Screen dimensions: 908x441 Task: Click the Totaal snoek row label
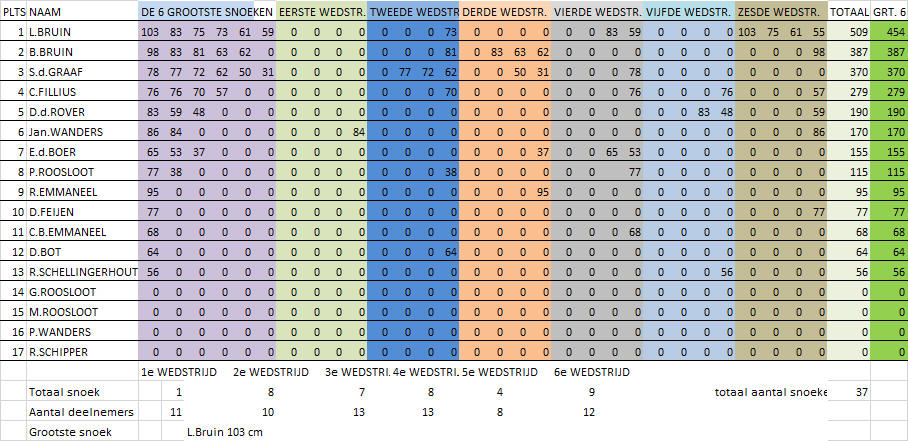[x=60, y=392]
